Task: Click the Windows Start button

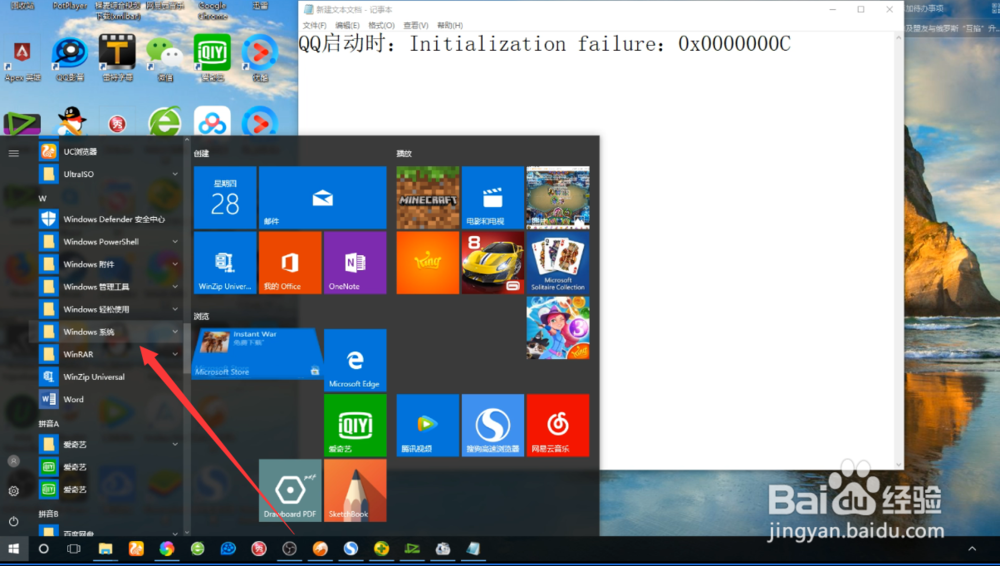Action: (x=13, y=549)
